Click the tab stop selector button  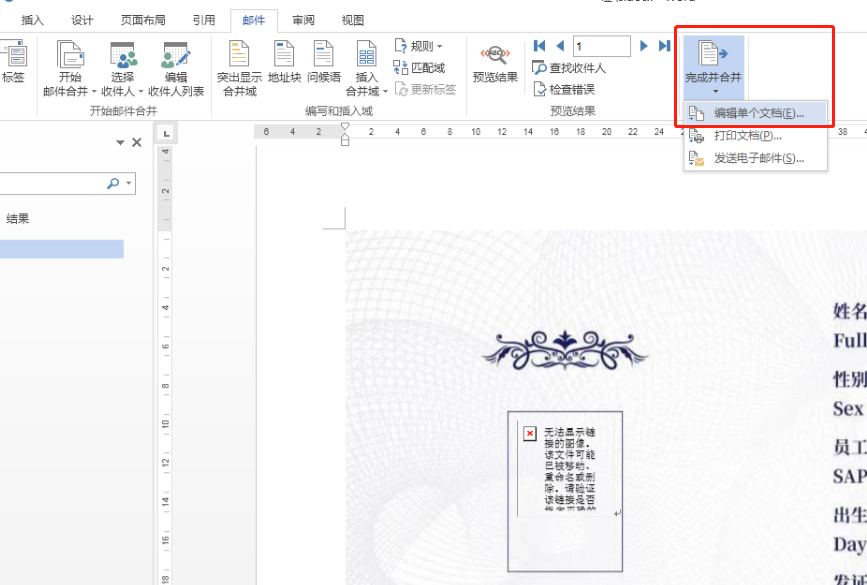pos(166,133)
